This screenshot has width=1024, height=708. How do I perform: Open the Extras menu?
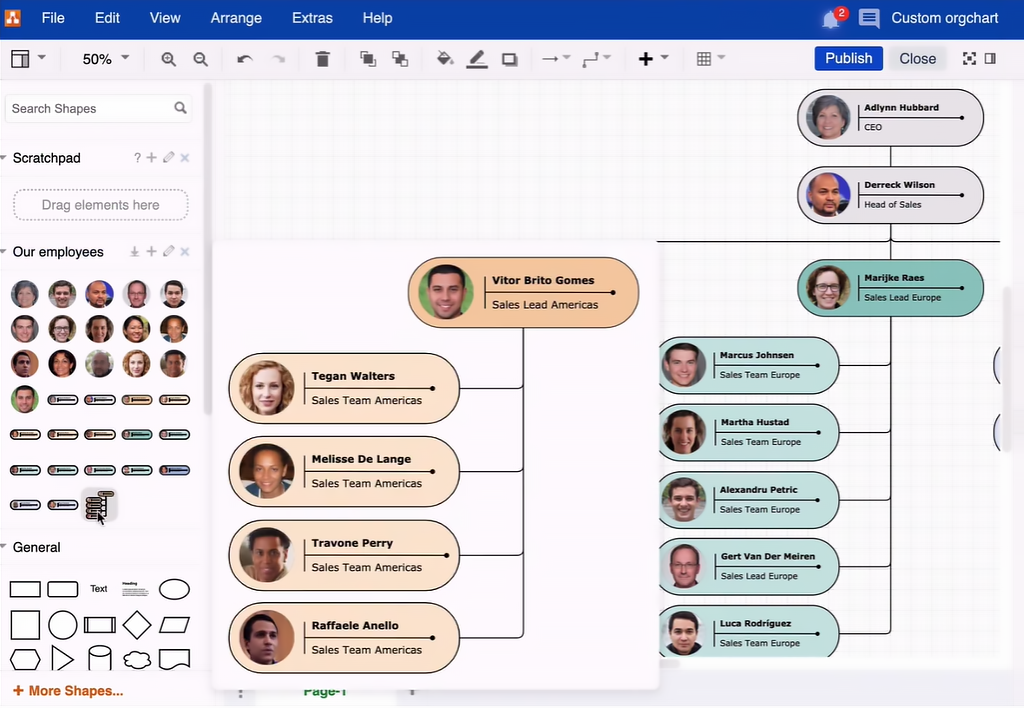point(312,18)
